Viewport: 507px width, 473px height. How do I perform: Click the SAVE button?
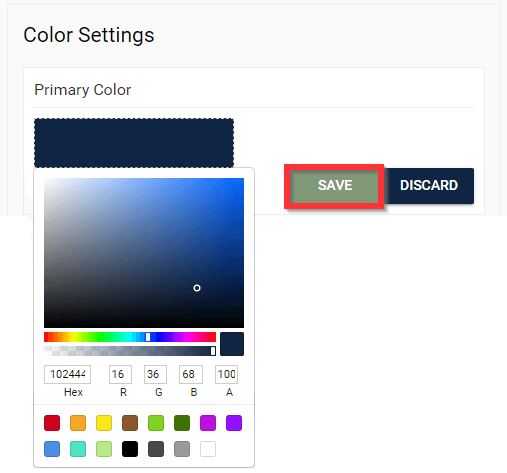tap(334, 186)
